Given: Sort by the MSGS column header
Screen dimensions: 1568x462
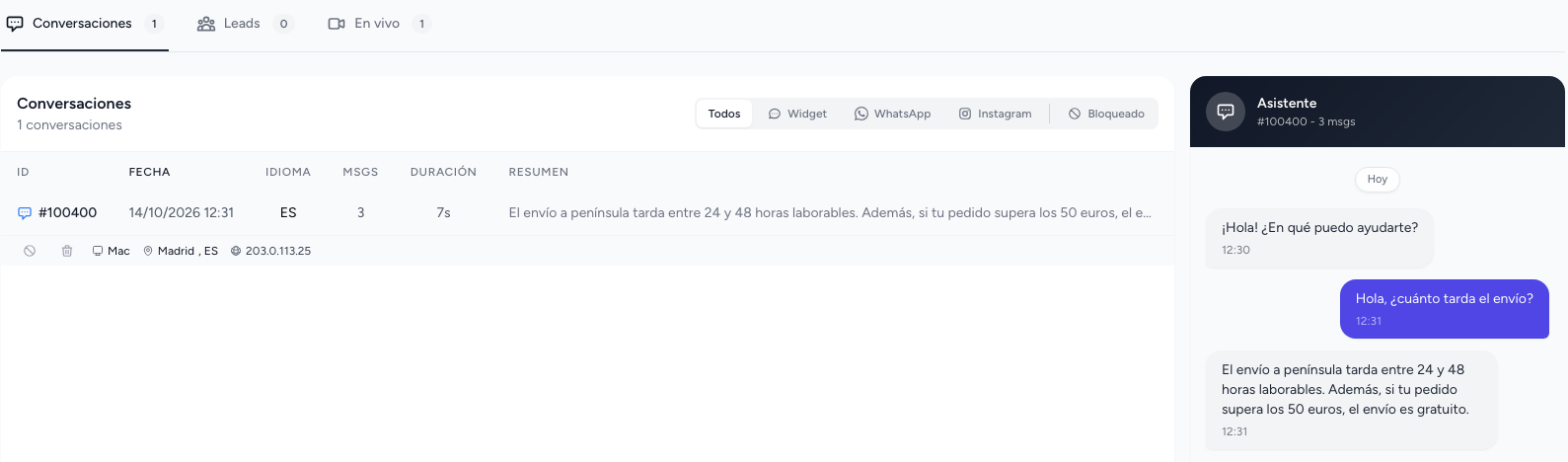Looking at the screenshot, I should (x=361, y=172).
